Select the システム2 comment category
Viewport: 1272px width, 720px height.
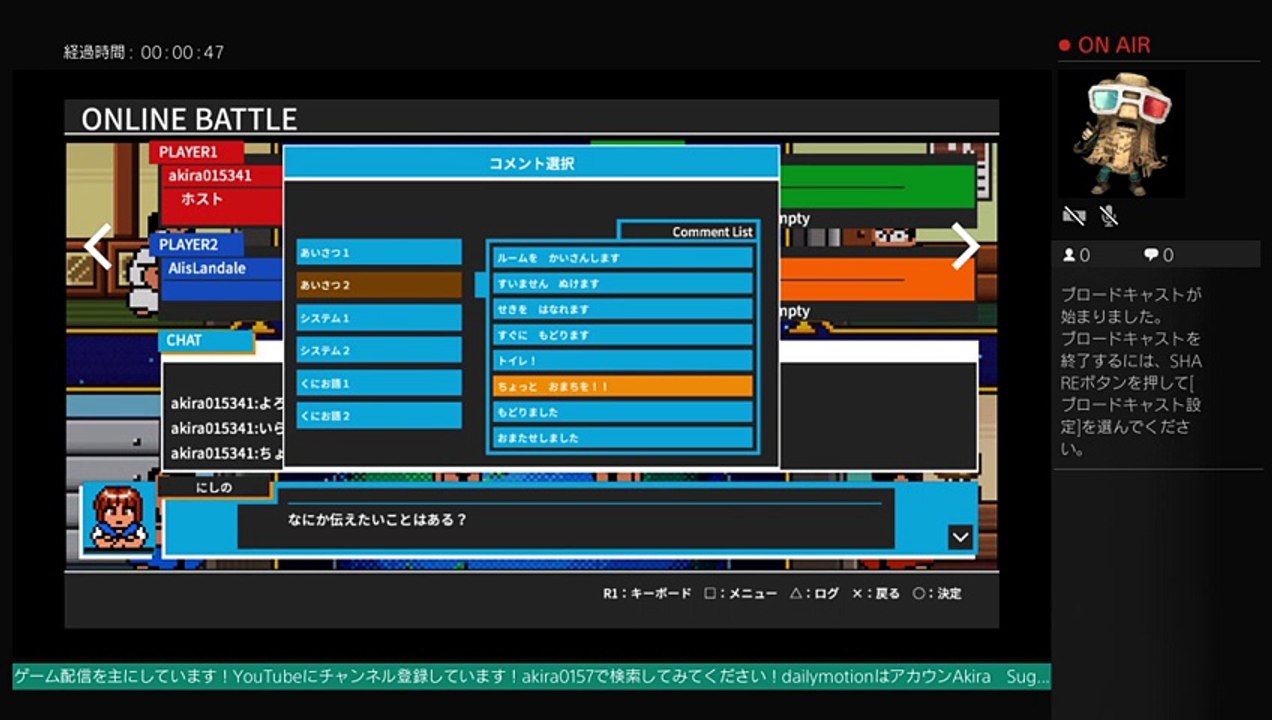tap(379, 350)
